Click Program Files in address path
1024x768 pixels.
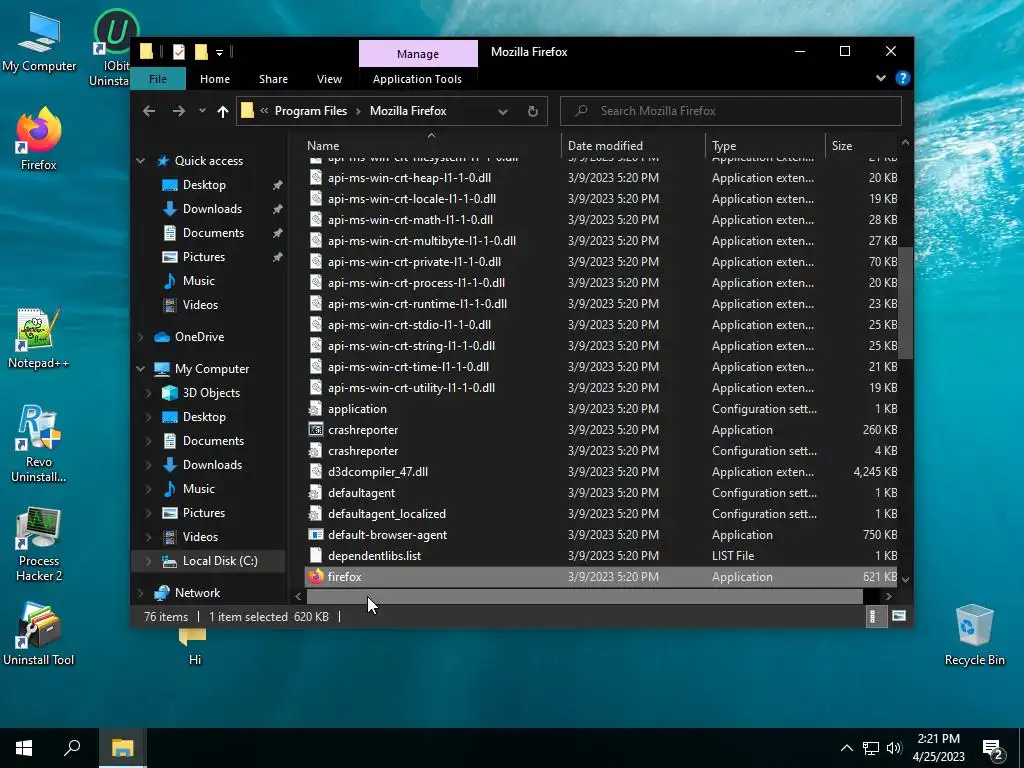tap(311, 111)
